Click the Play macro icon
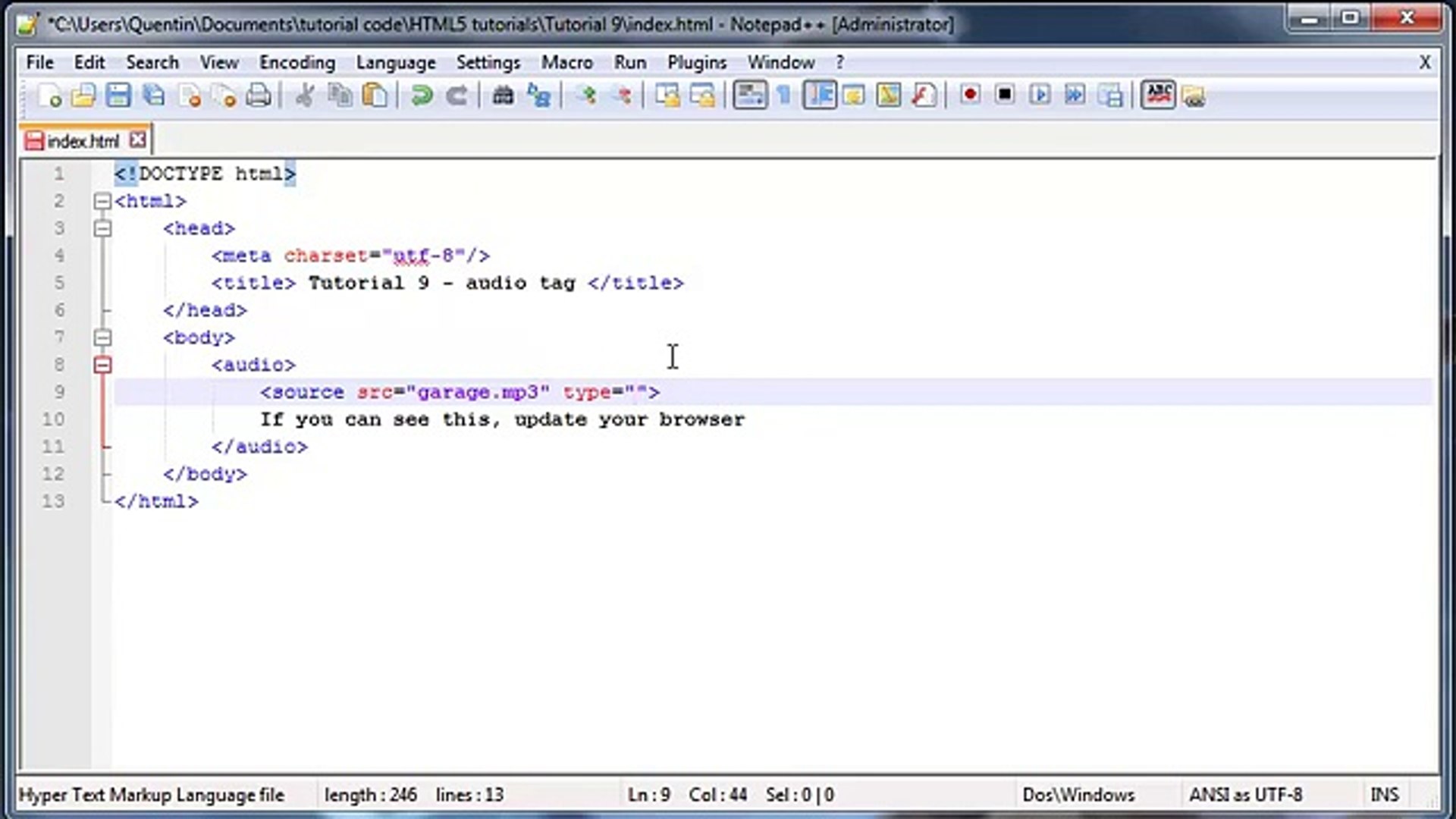The image size is (1456, 819). pyautogui.click(x=1040, y=96)
